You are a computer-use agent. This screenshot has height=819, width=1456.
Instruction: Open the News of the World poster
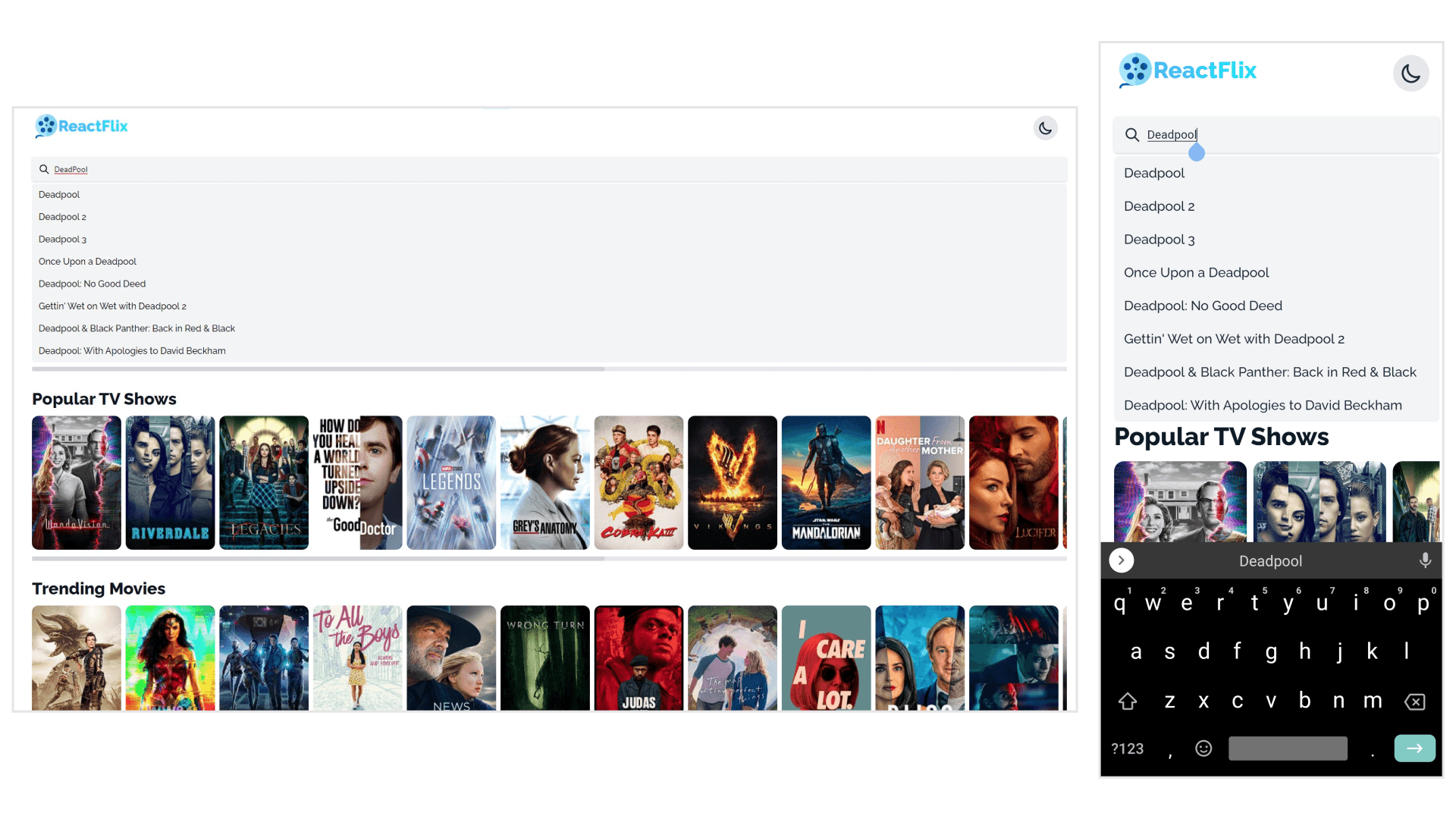(451, 657)
